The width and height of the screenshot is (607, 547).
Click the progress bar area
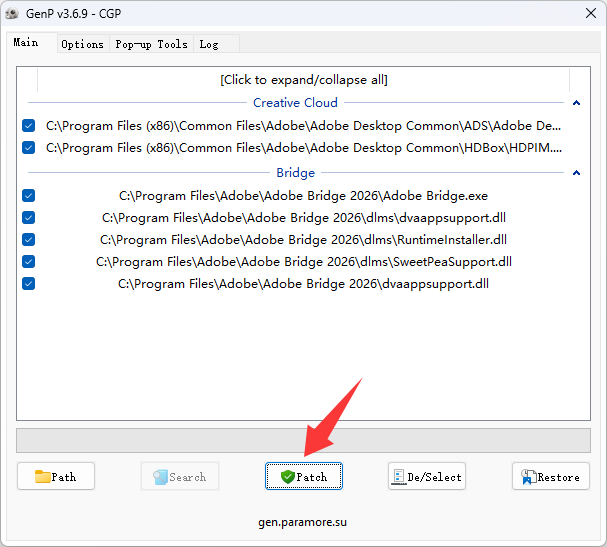click(304, 440)
